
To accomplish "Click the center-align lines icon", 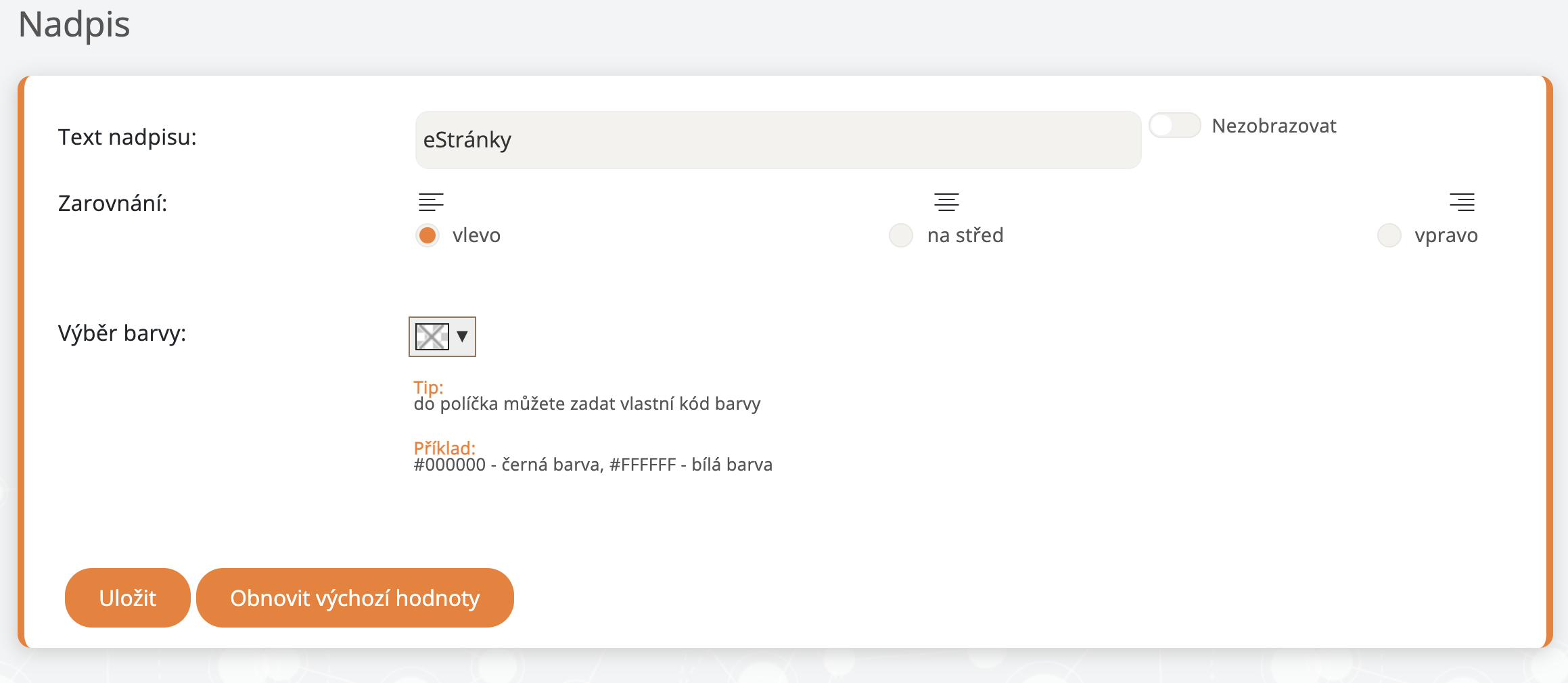I will click(x=946, y=202).
